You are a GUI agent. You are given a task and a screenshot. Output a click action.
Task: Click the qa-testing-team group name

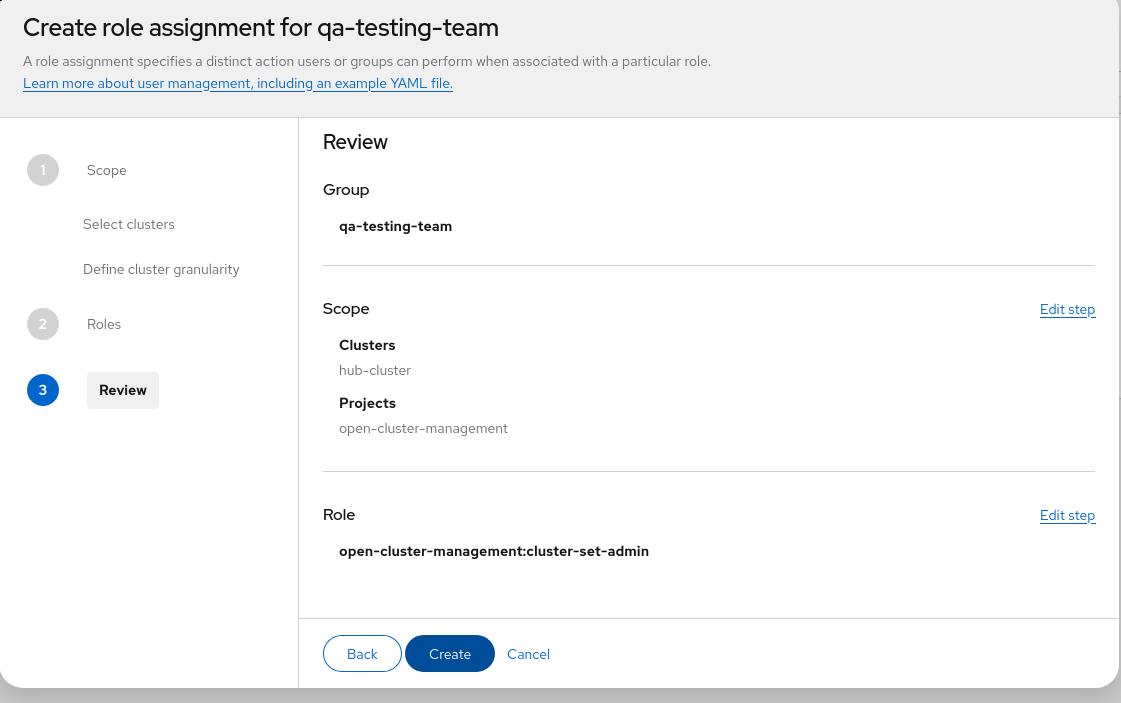pyautogui.click(x=395, y=226)
